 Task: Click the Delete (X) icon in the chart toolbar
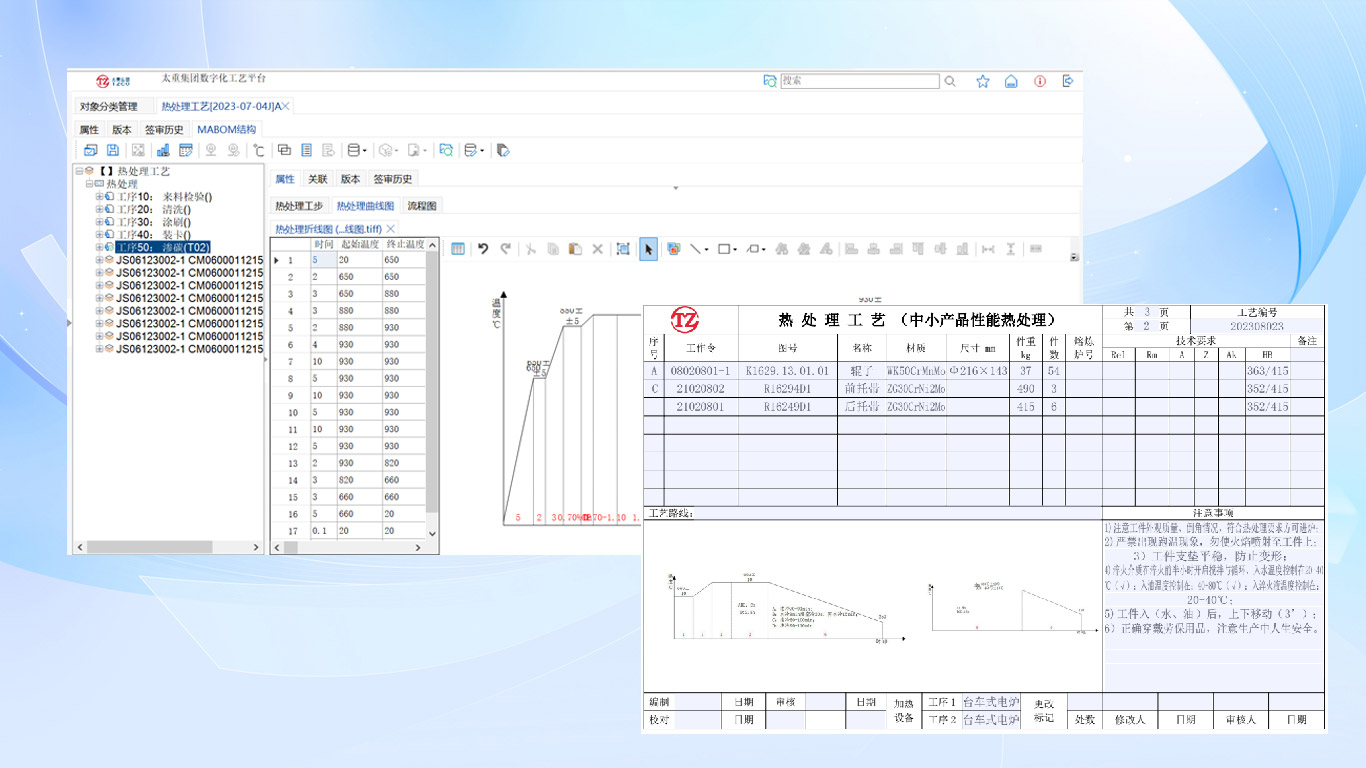pyautogui.click(x=597, y=250)
